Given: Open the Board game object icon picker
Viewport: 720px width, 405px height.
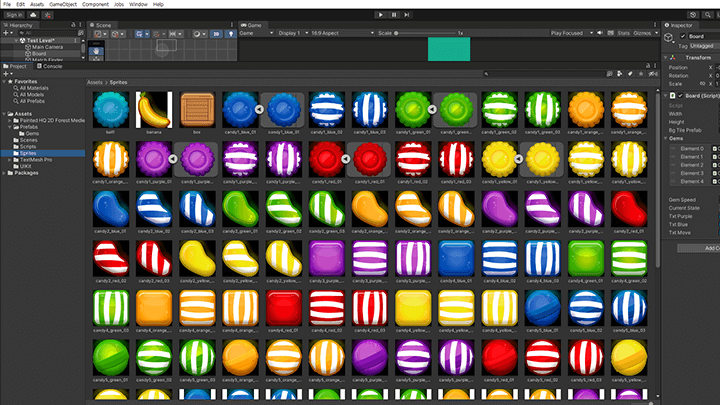Looking at the screenshot, I should [x=669, y=38].
